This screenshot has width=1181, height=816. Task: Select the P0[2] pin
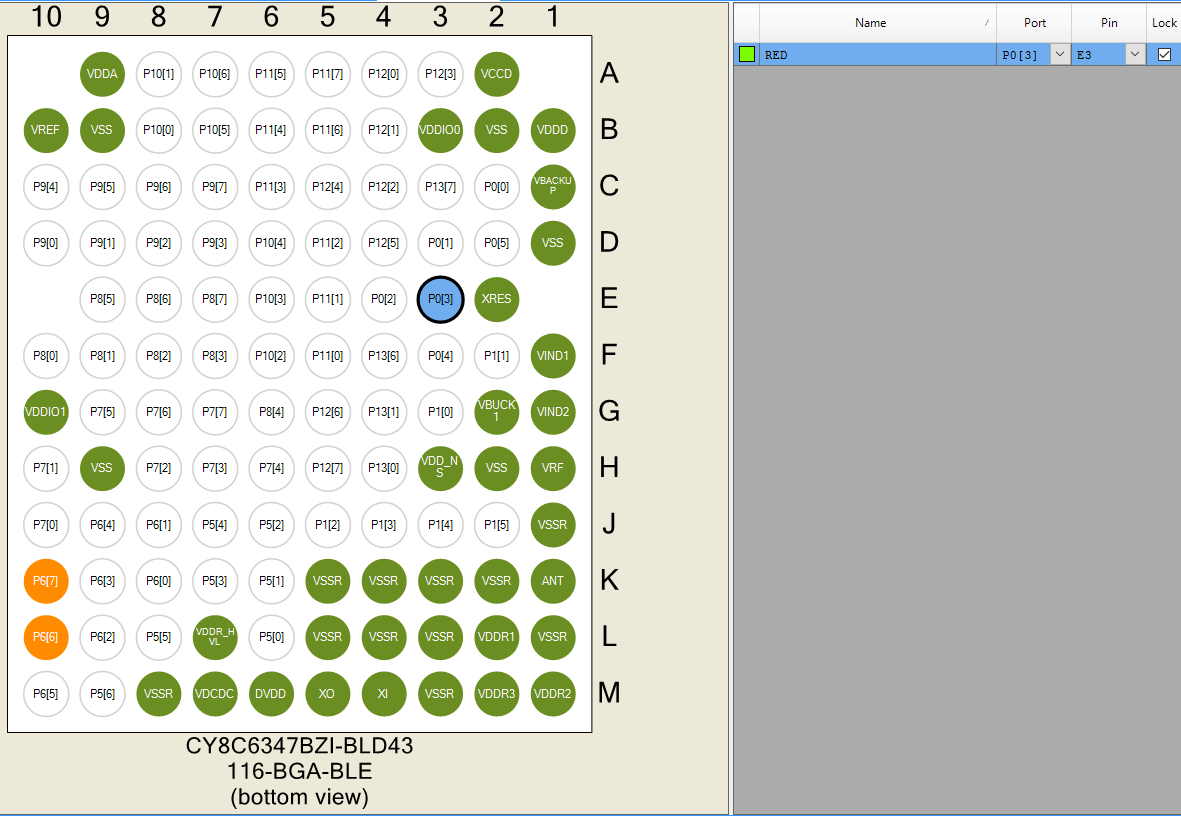(384, 299)
